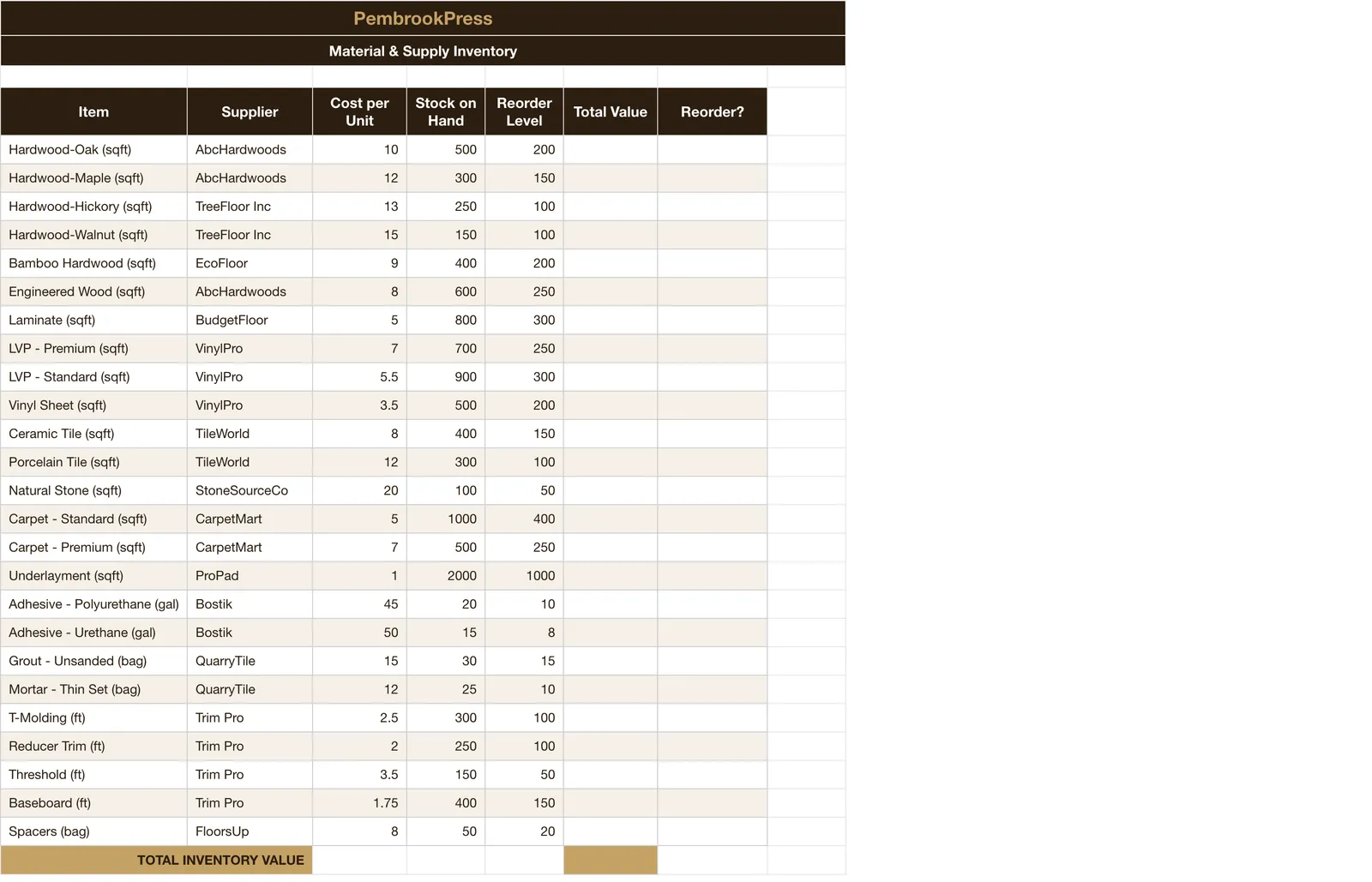Click the Supplier column header

pyautogui.click(x=250, y=111)
